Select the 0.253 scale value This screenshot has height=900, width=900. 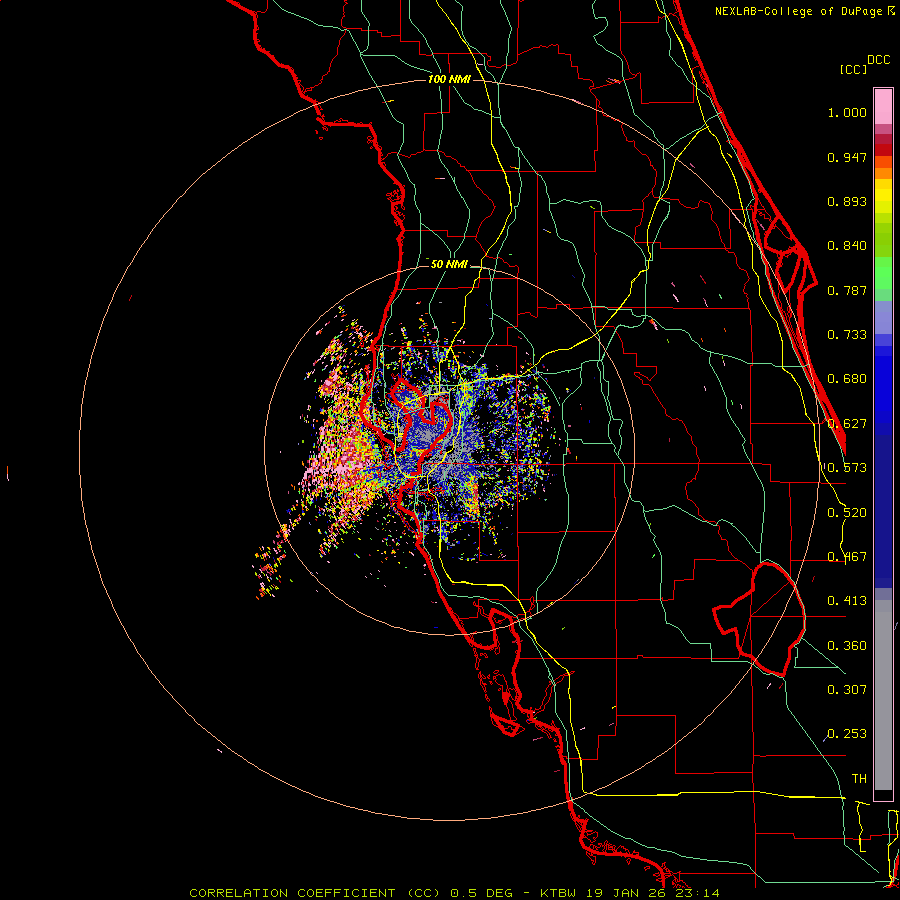click(x=847, y=734)
